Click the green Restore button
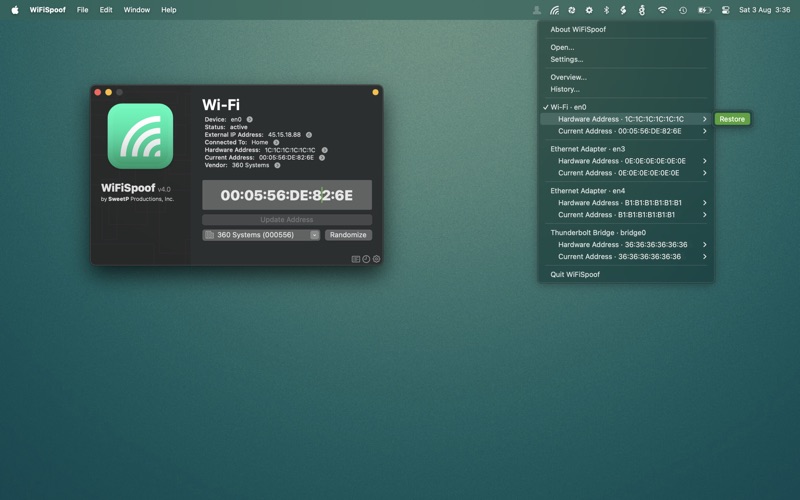 (732, 119)
